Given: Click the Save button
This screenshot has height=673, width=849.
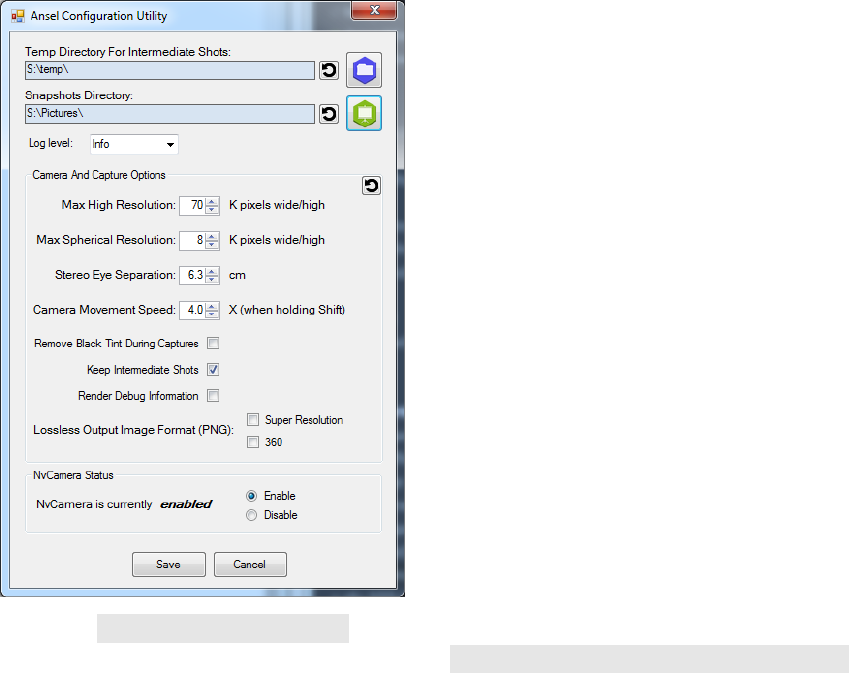Looking at the screenshot, I should (x=169, y=565).
